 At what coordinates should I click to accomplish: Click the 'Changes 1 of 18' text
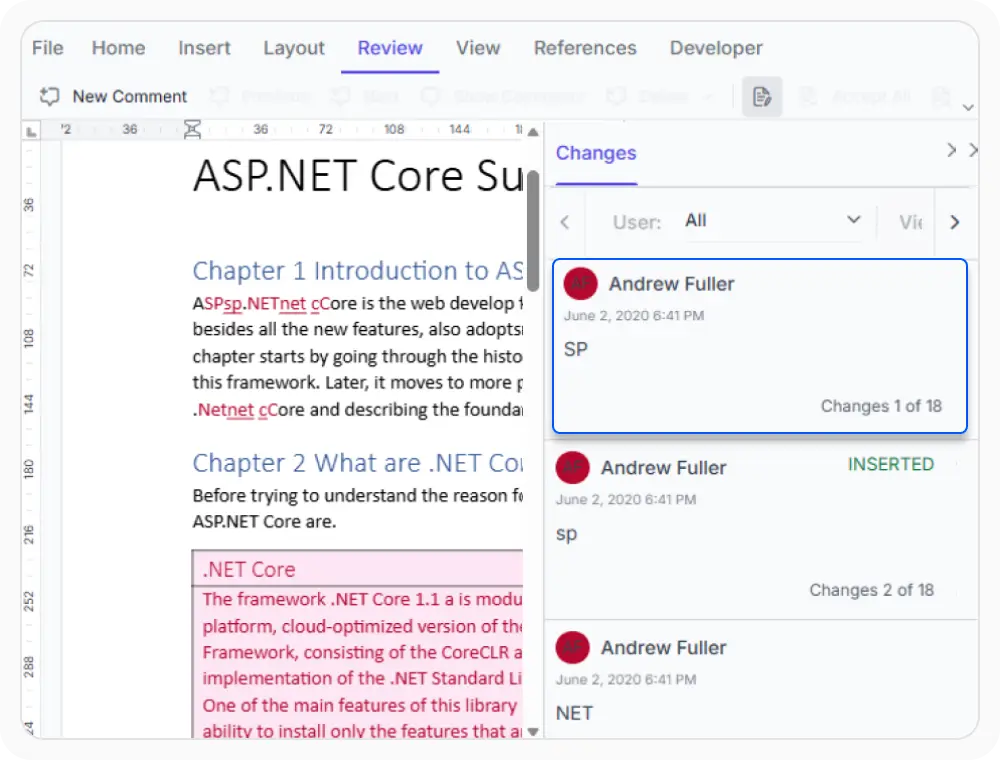point(881,406)
